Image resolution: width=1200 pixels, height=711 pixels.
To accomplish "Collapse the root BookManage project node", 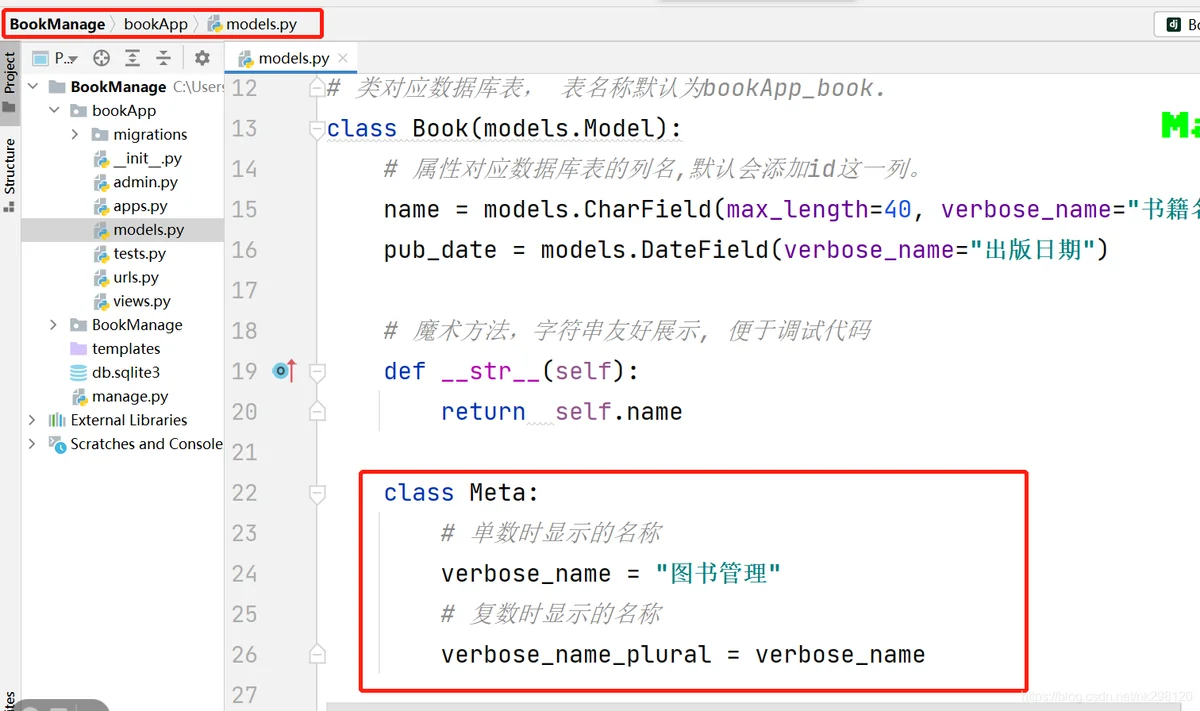I will tap(33, 87).
